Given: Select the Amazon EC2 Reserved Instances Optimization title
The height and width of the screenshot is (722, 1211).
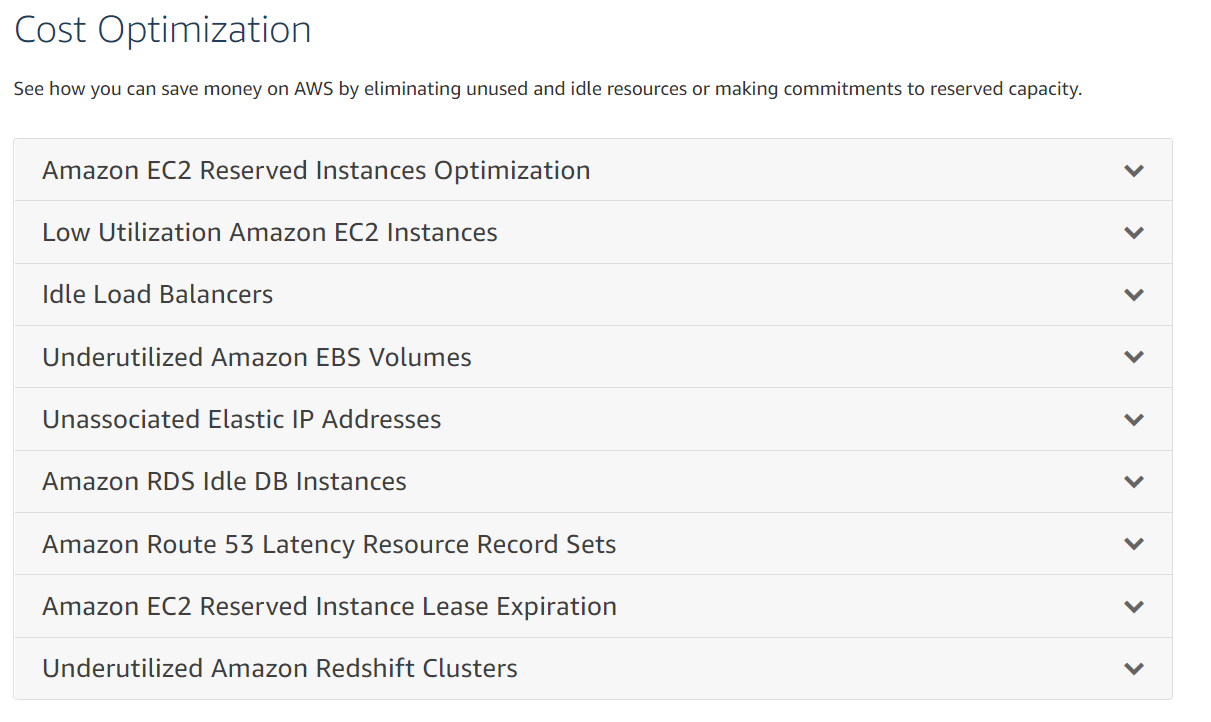Looking at the screenshot, I should tap(316, 171).
